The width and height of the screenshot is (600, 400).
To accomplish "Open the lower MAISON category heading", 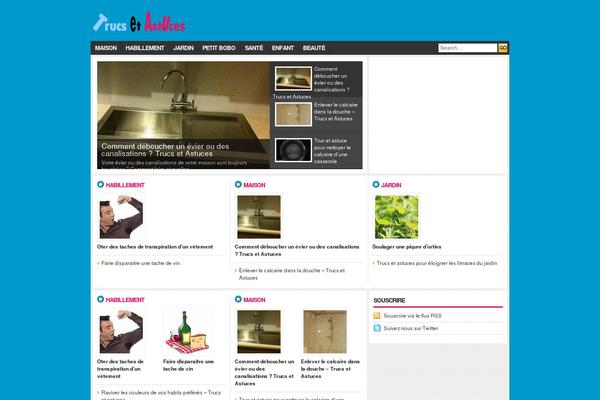I will pos(254,300).
